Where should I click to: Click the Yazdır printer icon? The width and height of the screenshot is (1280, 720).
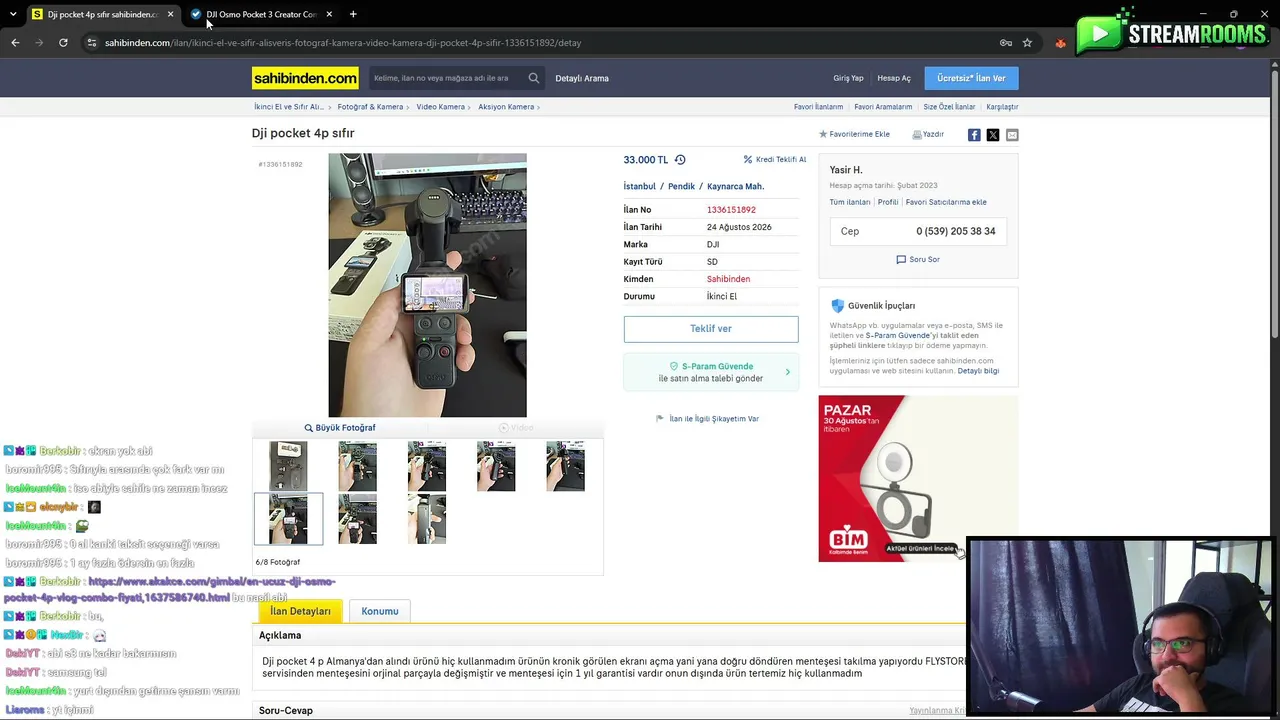click(x=917, y=134)
